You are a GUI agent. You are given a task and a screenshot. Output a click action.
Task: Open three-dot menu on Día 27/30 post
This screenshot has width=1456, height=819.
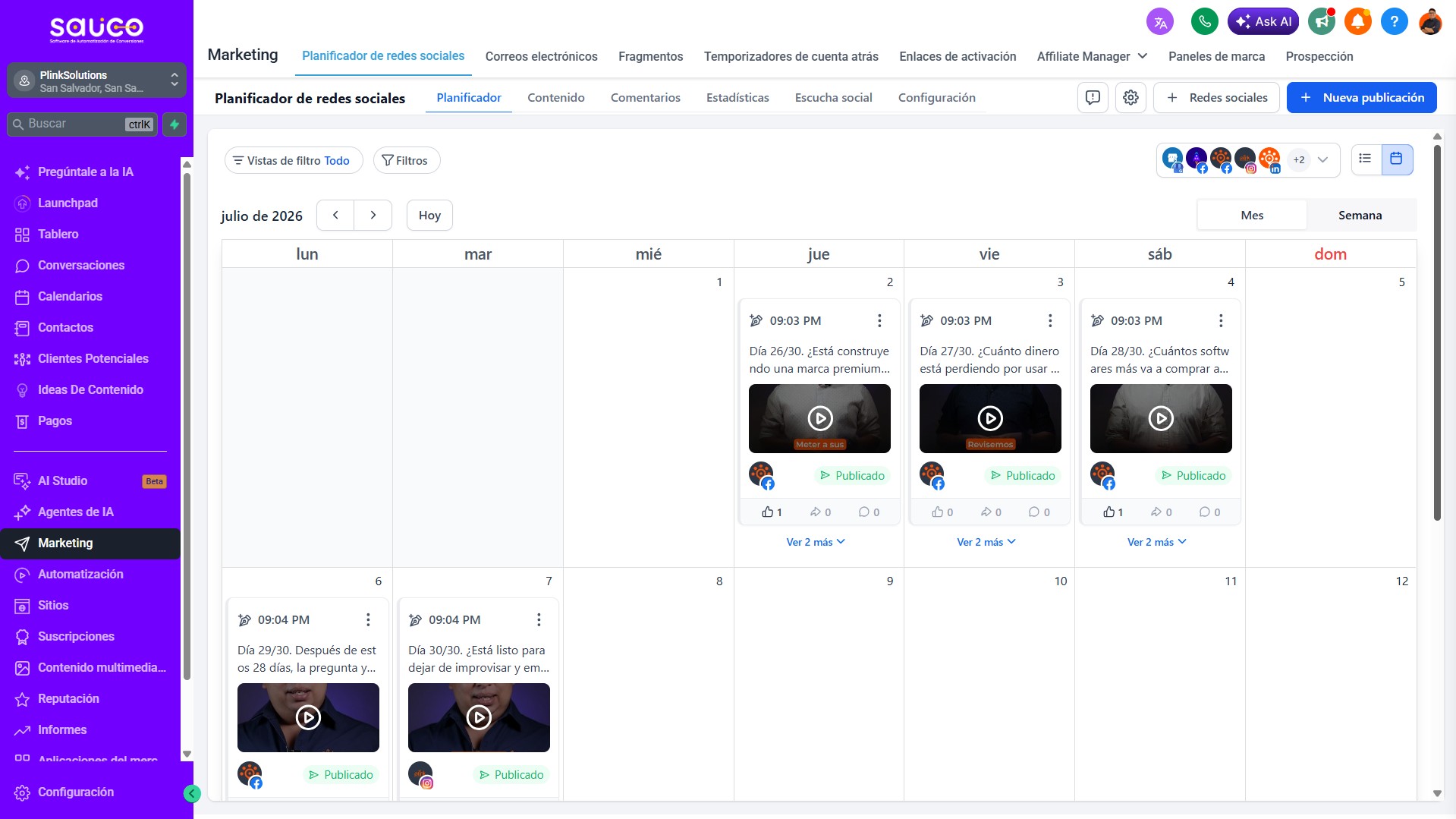[1050, 321]
